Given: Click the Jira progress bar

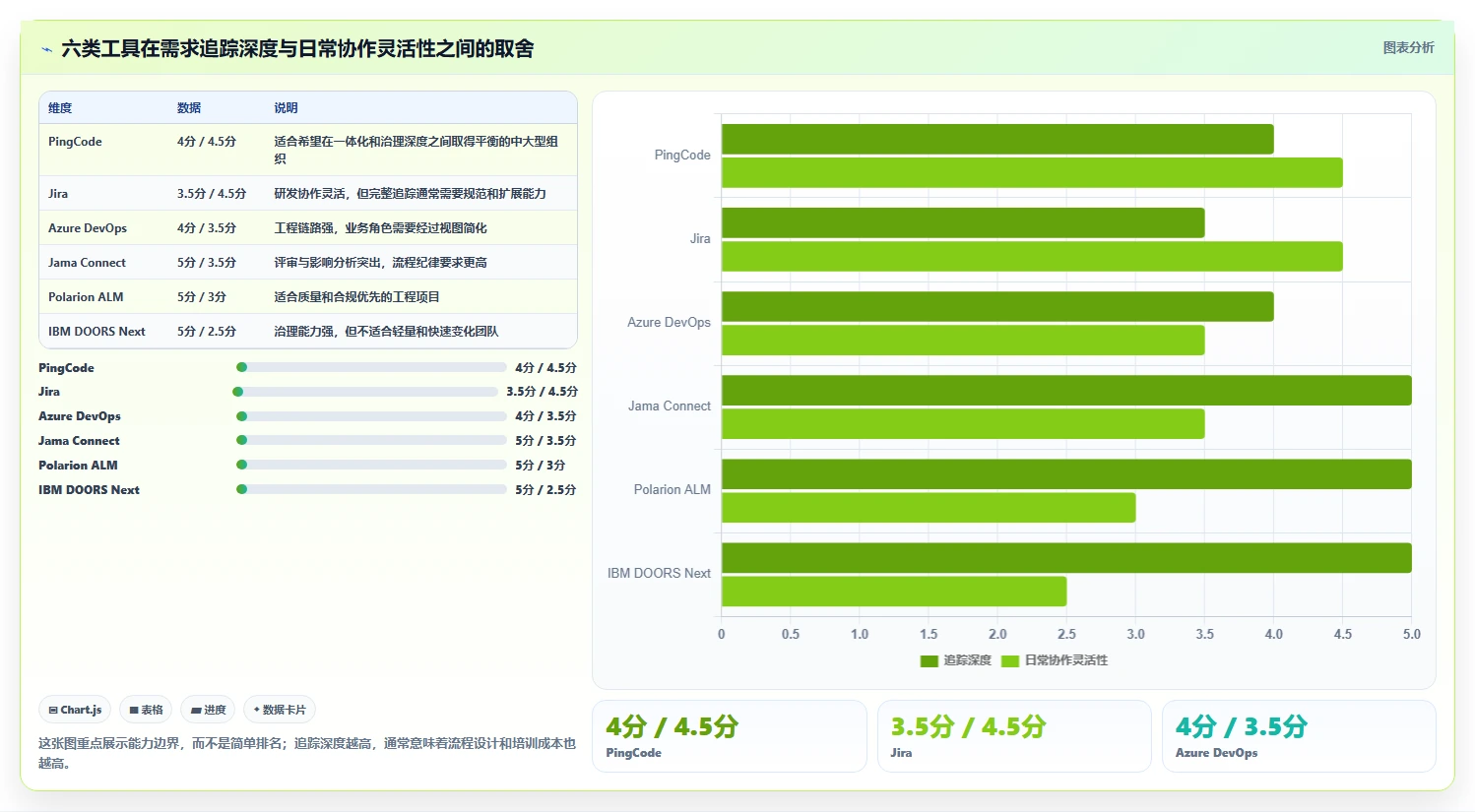Looking at the screenshot, I should pyautogui.click(x=365, y=392).
